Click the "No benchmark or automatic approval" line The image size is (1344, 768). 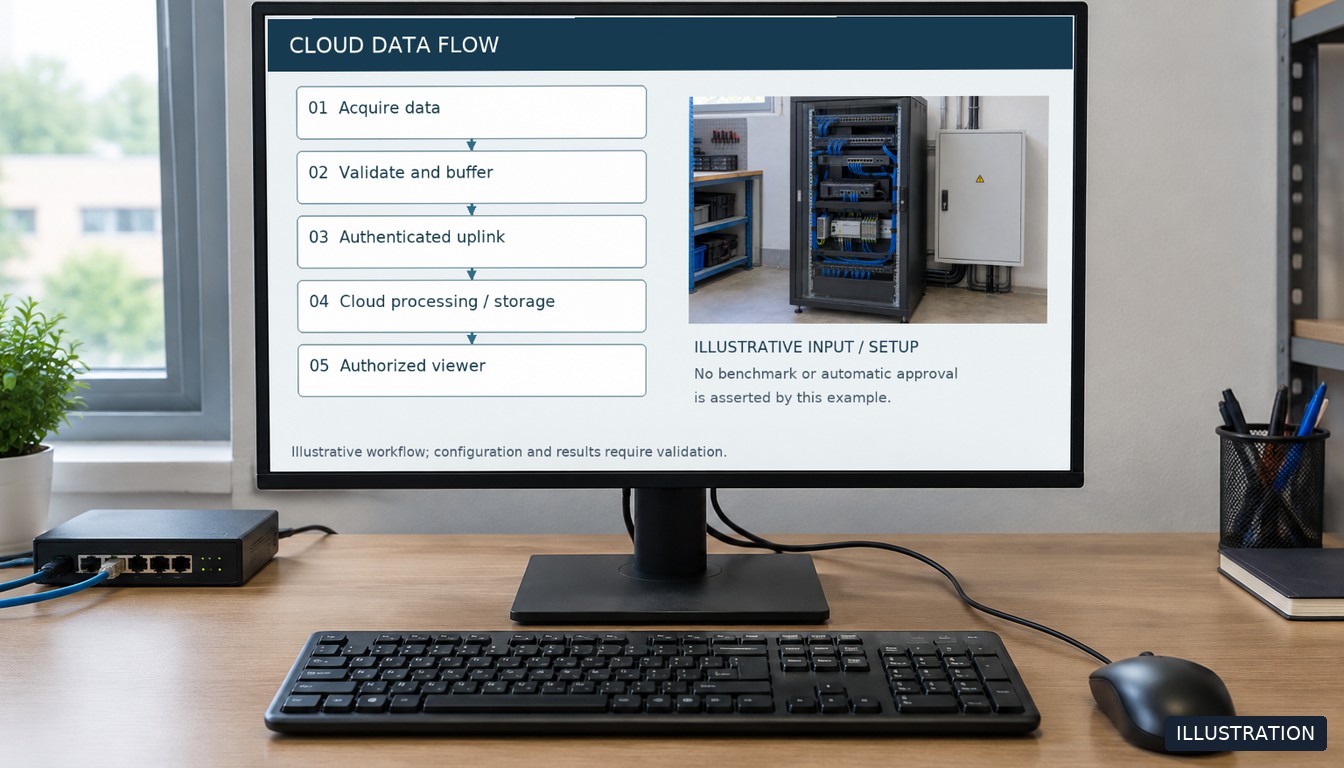click(826, 374)
